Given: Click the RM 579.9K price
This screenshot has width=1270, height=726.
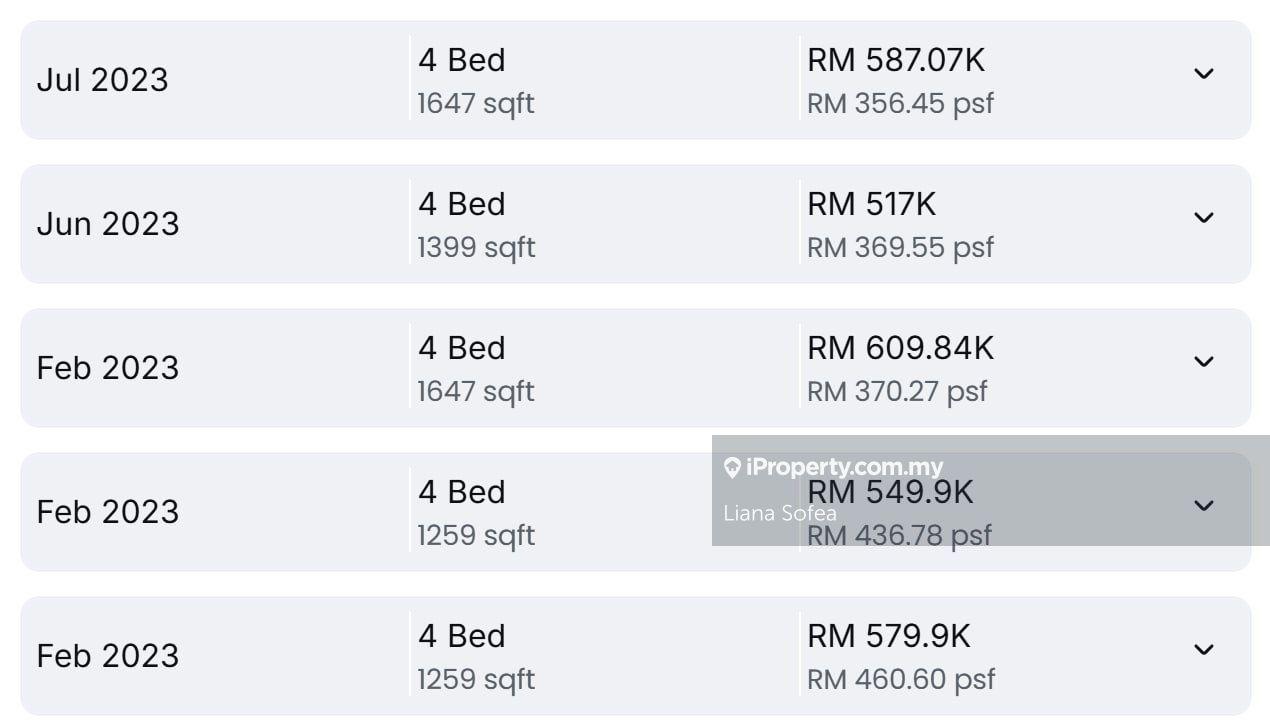Looking at the screenshot, I should coord(889,636).
